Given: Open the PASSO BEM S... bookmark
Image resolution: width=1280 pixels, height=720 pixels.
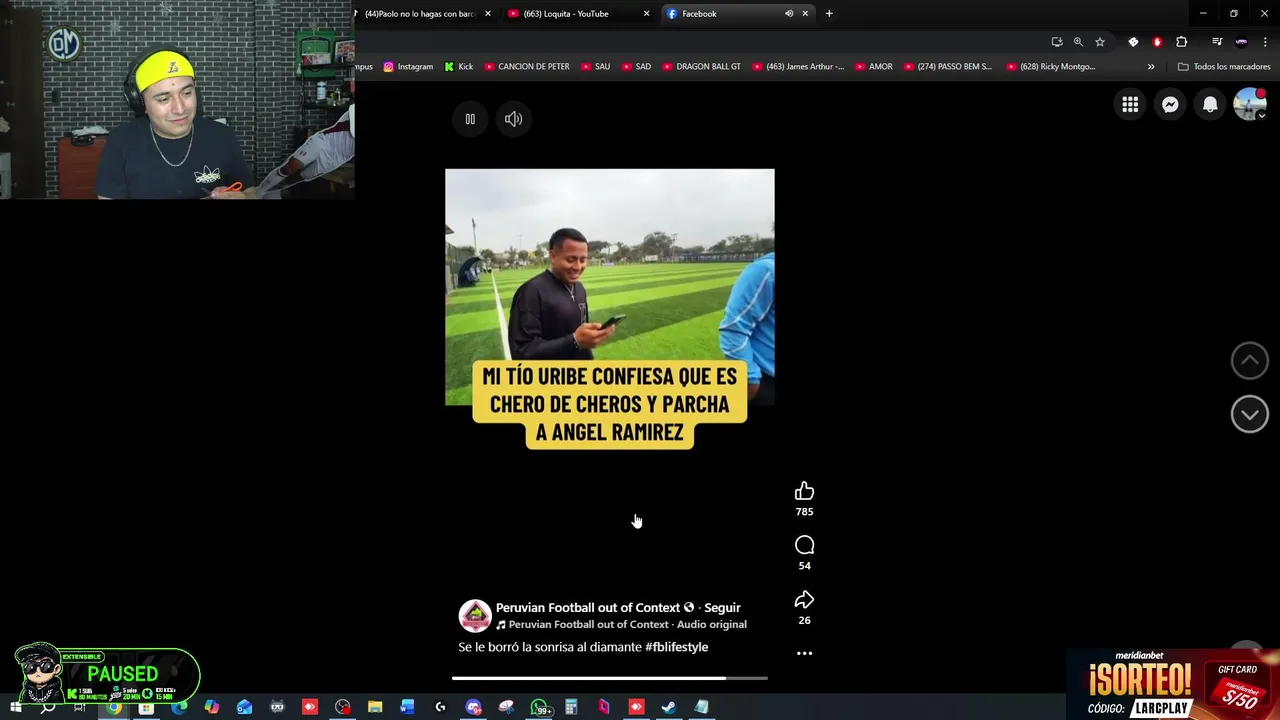Looking at the screenshot, I should (947, 67).
